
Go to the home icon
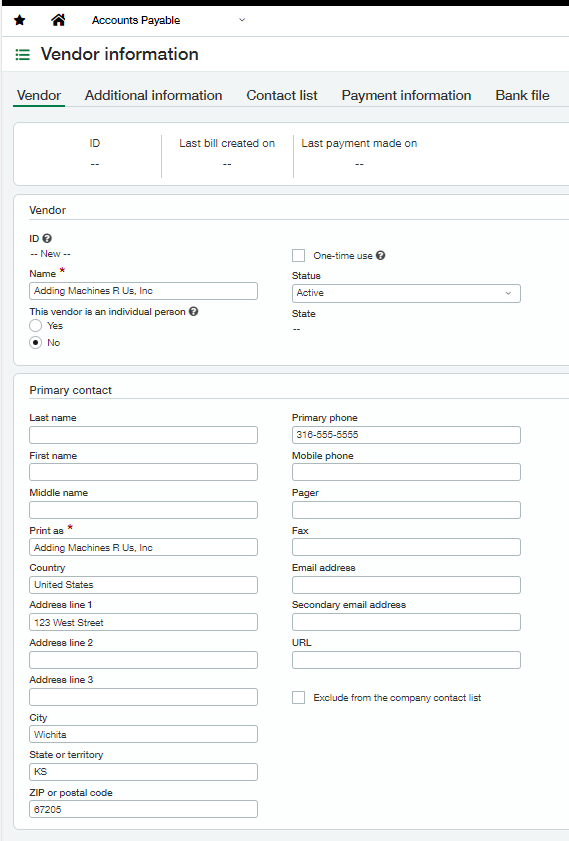point(58,20)
